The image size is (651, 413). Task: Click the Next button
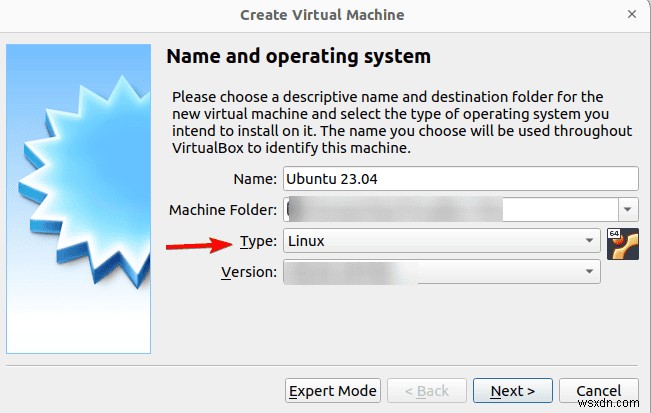click(513, 391)
